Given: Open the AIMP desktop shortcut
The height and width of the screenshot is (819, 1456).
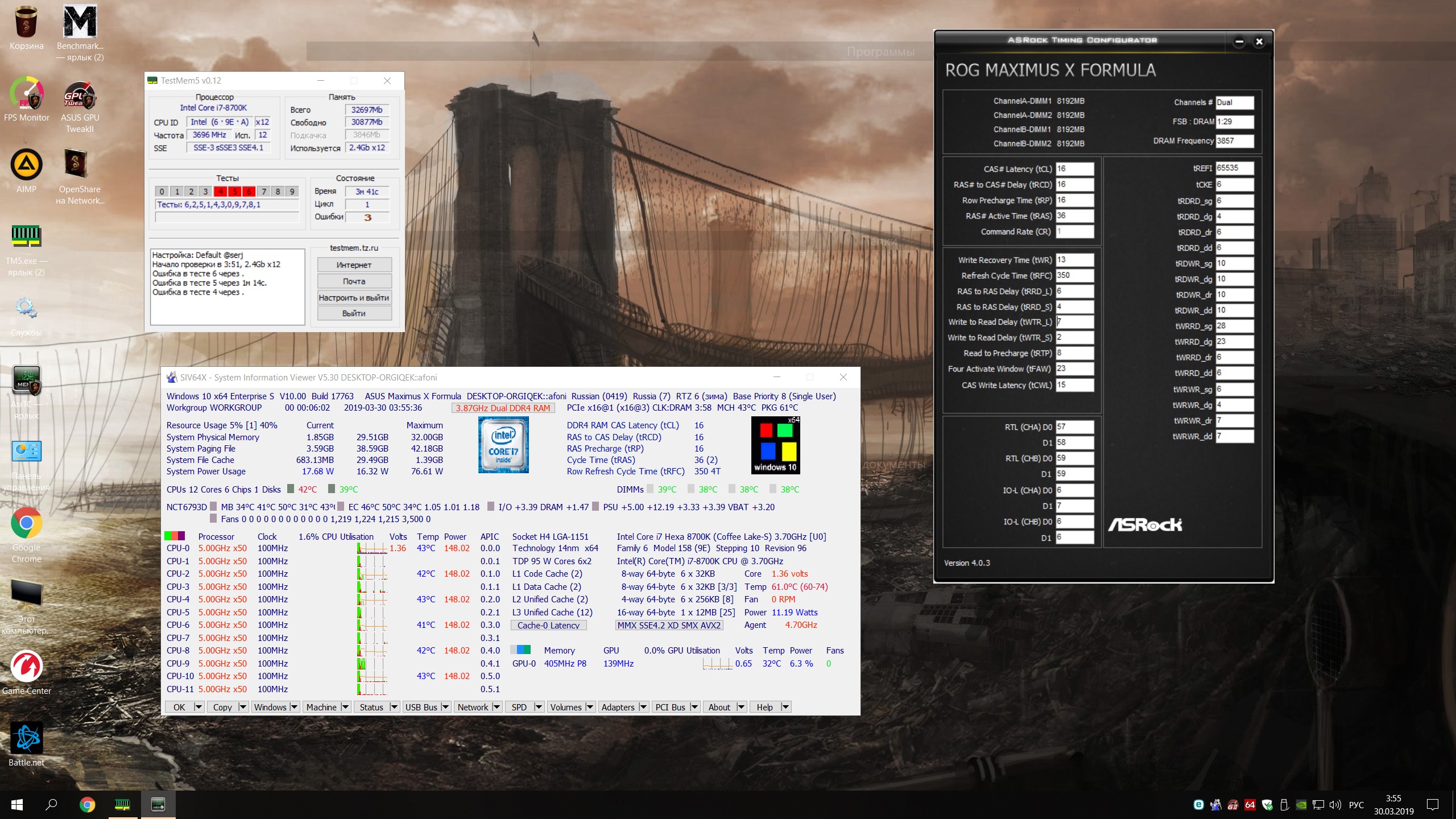Looking at the screenshot, I should tap(26, 166).
